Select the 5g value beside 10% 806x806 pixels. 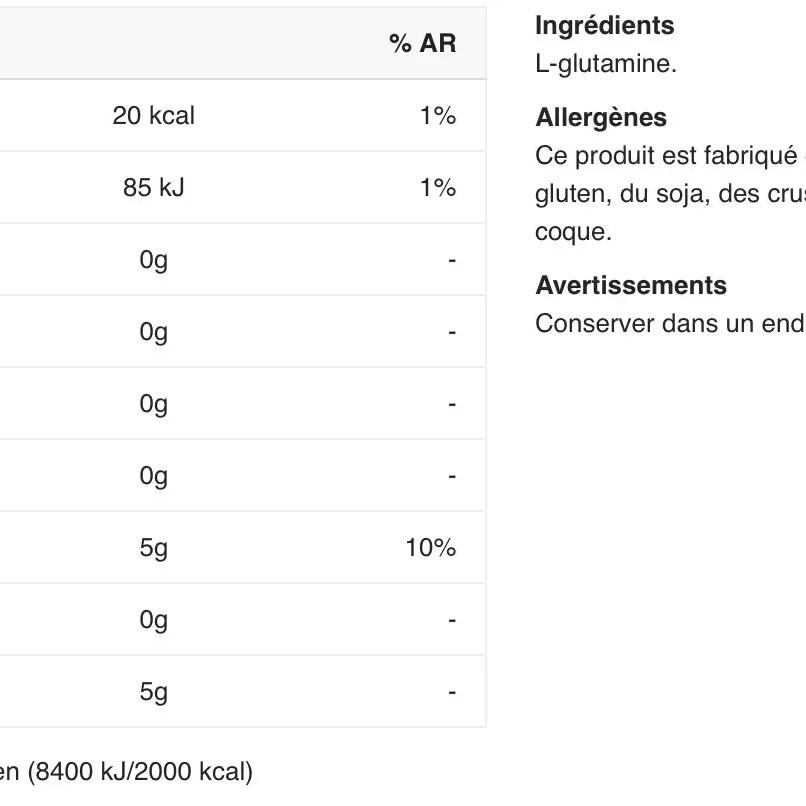(x=153, y=548)
